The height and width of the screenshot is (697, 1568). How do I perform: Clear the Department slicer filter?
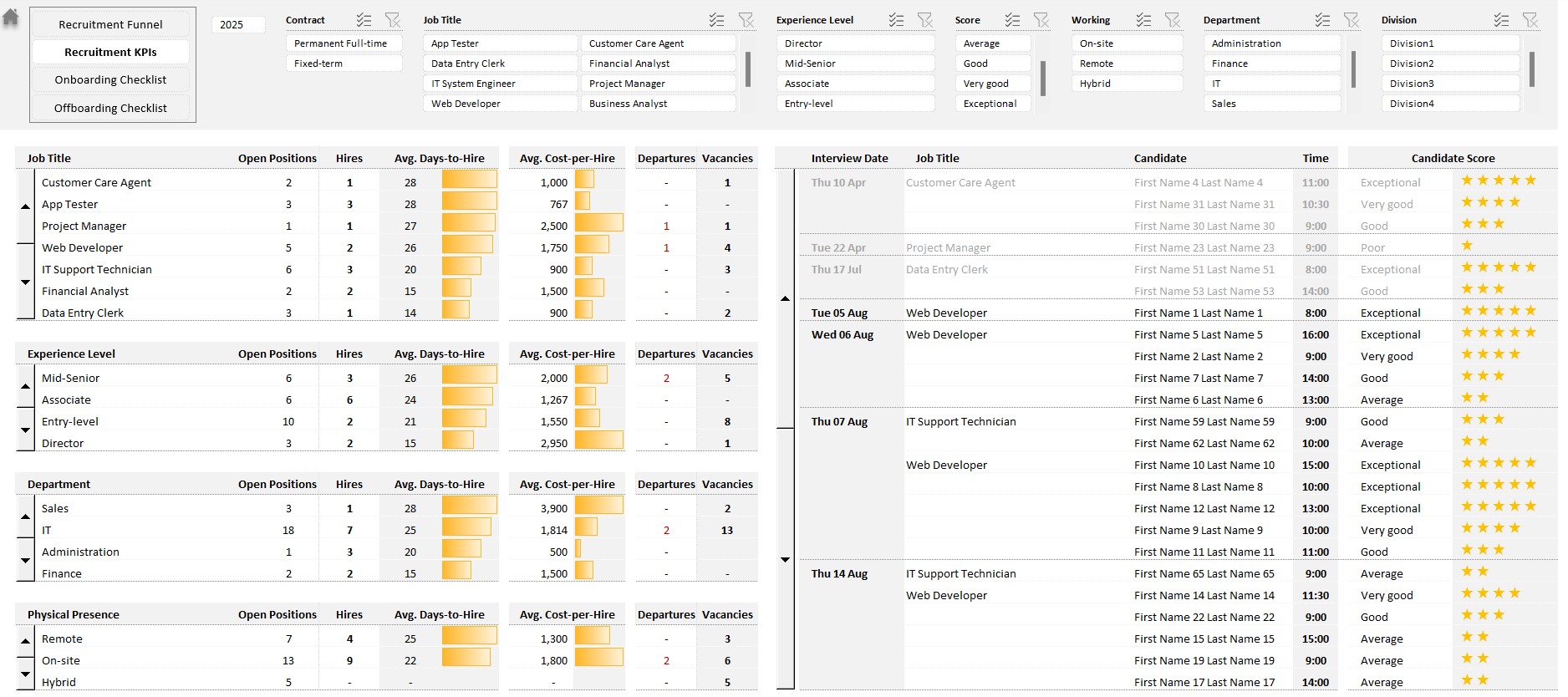(1351, 20)
